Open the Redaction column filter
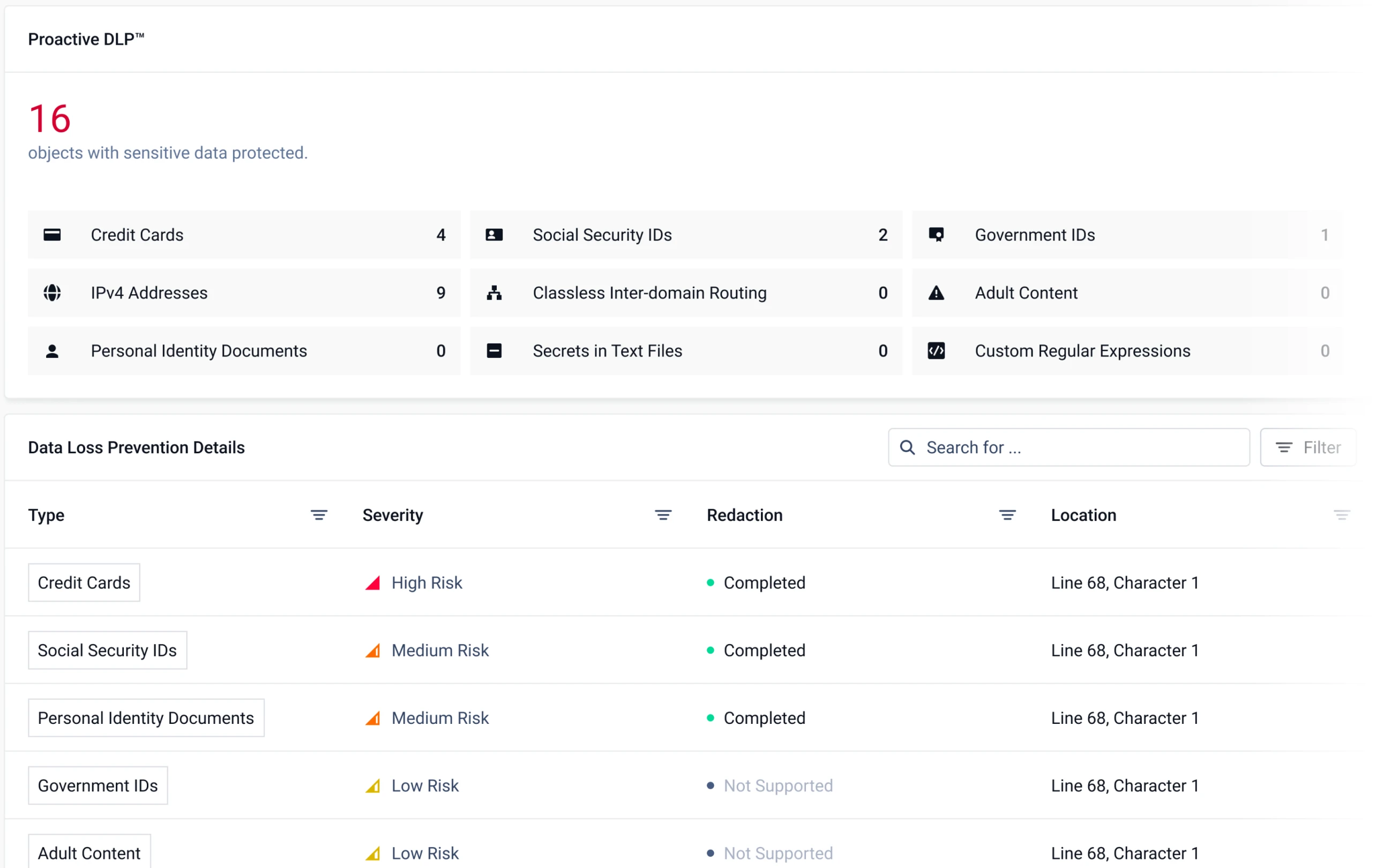This screenshot has width=1376, height=868. [1007, 515]
